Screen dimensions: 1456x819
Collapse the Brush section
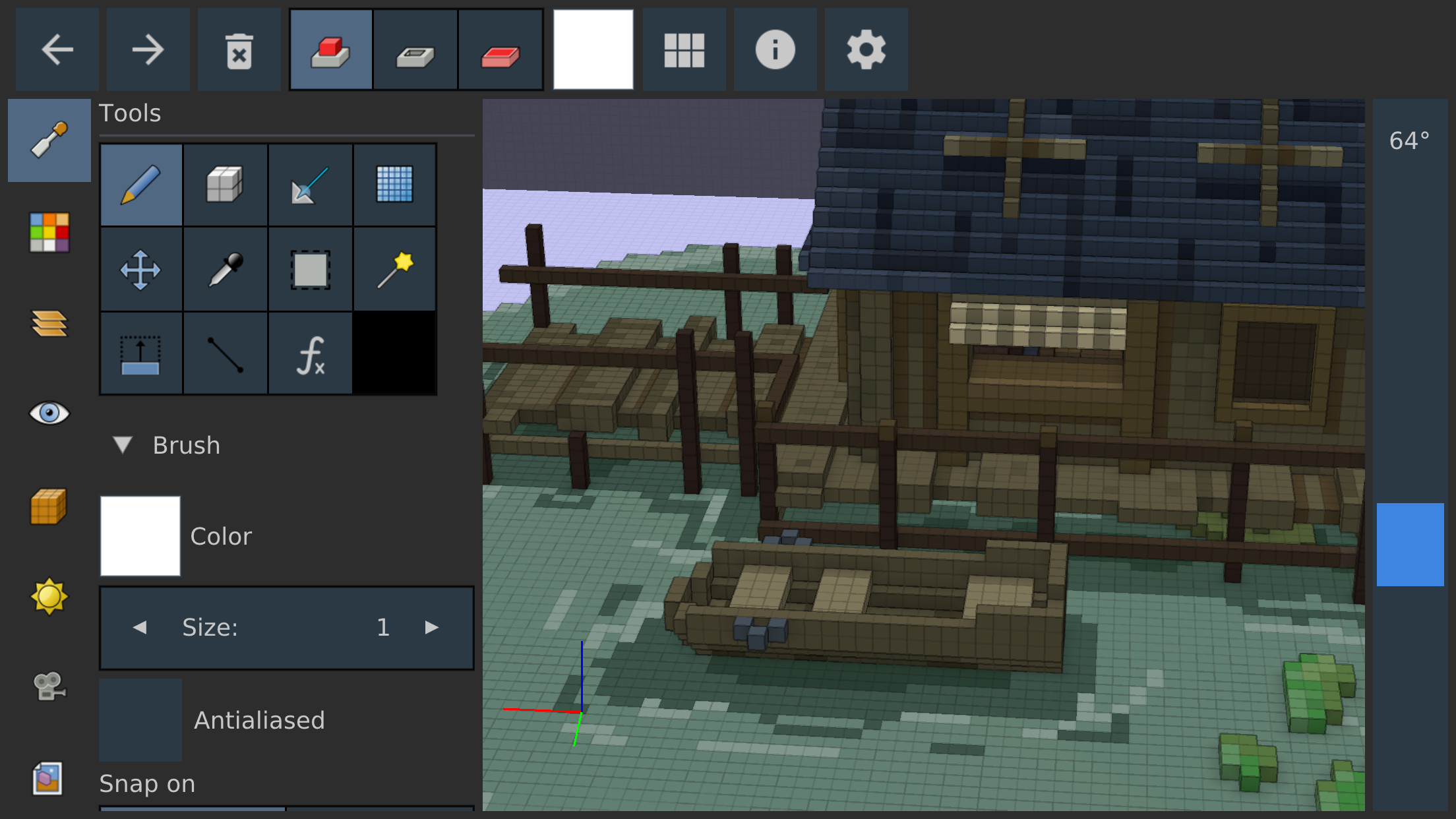pos(123,445)
